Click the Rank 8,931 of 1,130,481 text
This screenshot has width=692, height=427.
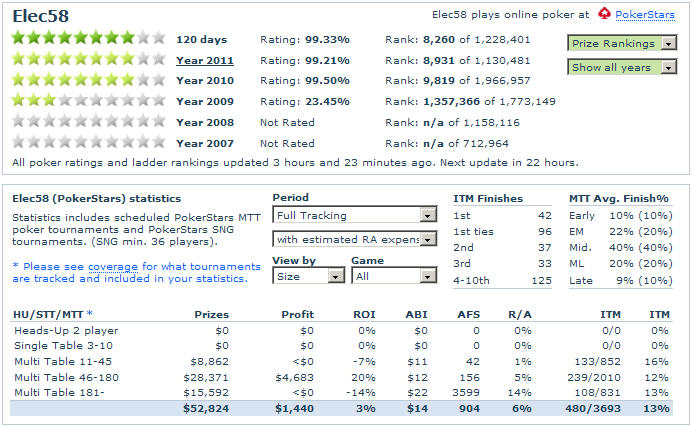(458, 60)
